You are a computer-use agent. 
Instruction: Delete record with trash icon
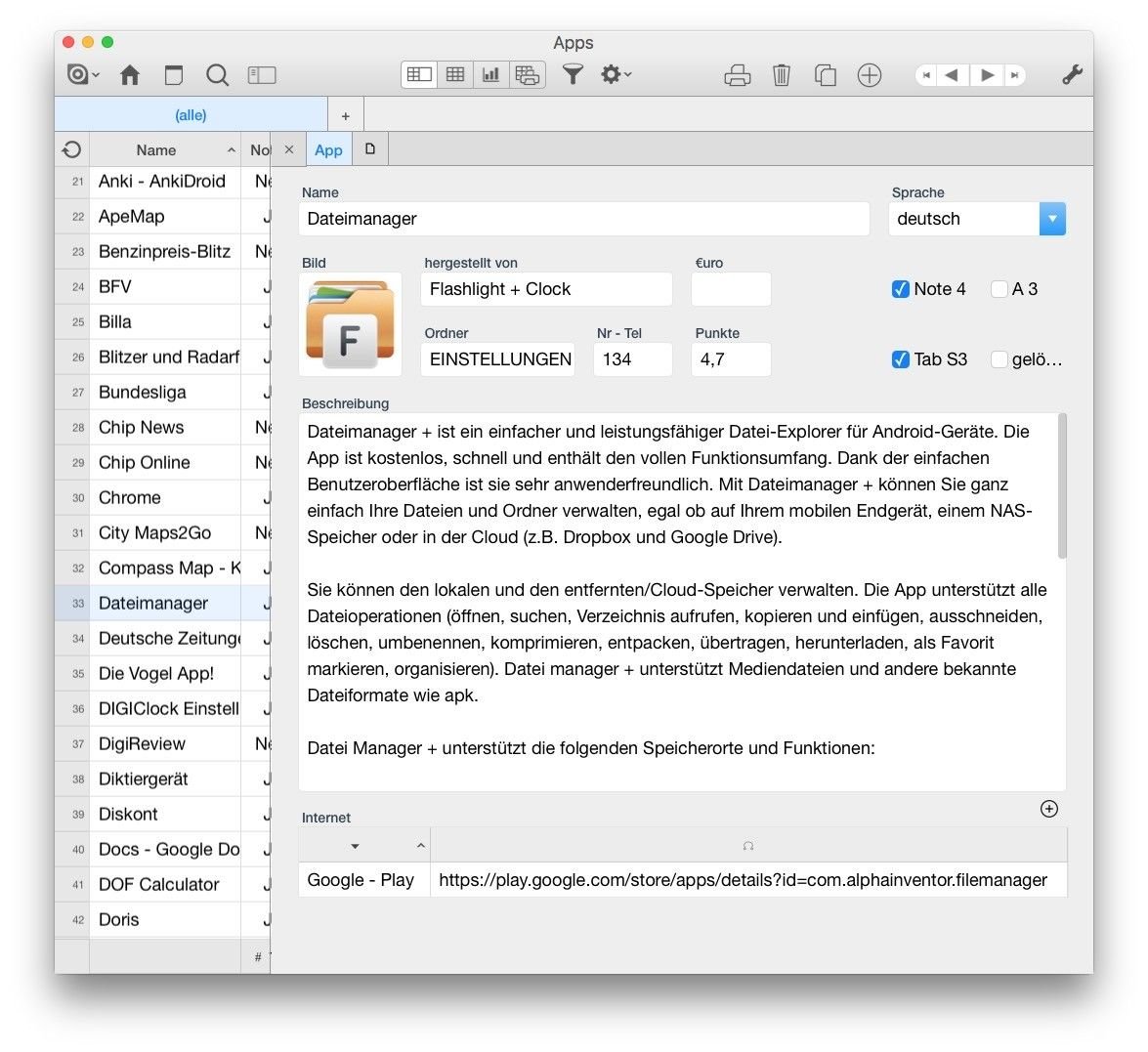click(782, 74)
